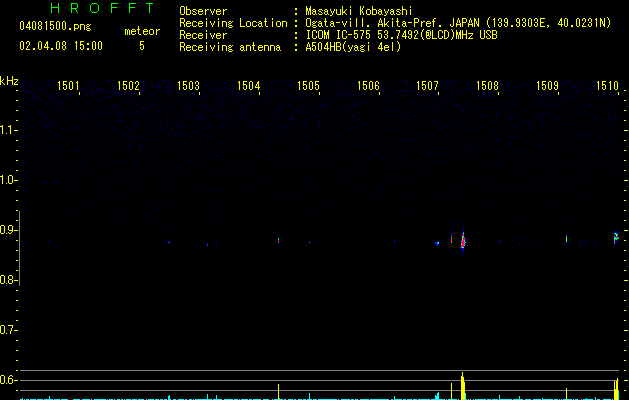Click the 0.7 frequency axis label
This screenshot has width=629, height=400.
click(8, 330)
